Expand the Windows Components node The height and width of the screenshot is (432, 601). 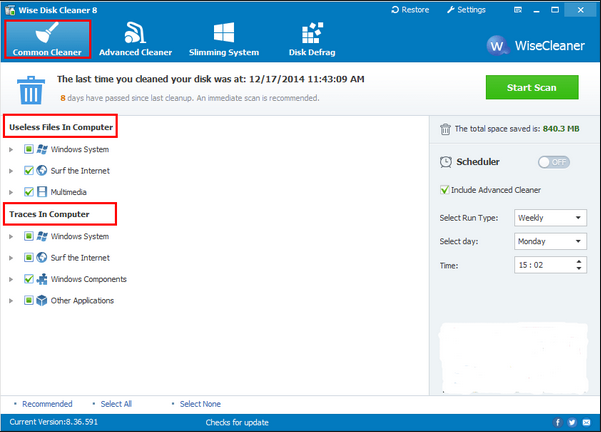pyautogui.click(x=11, y=279)
